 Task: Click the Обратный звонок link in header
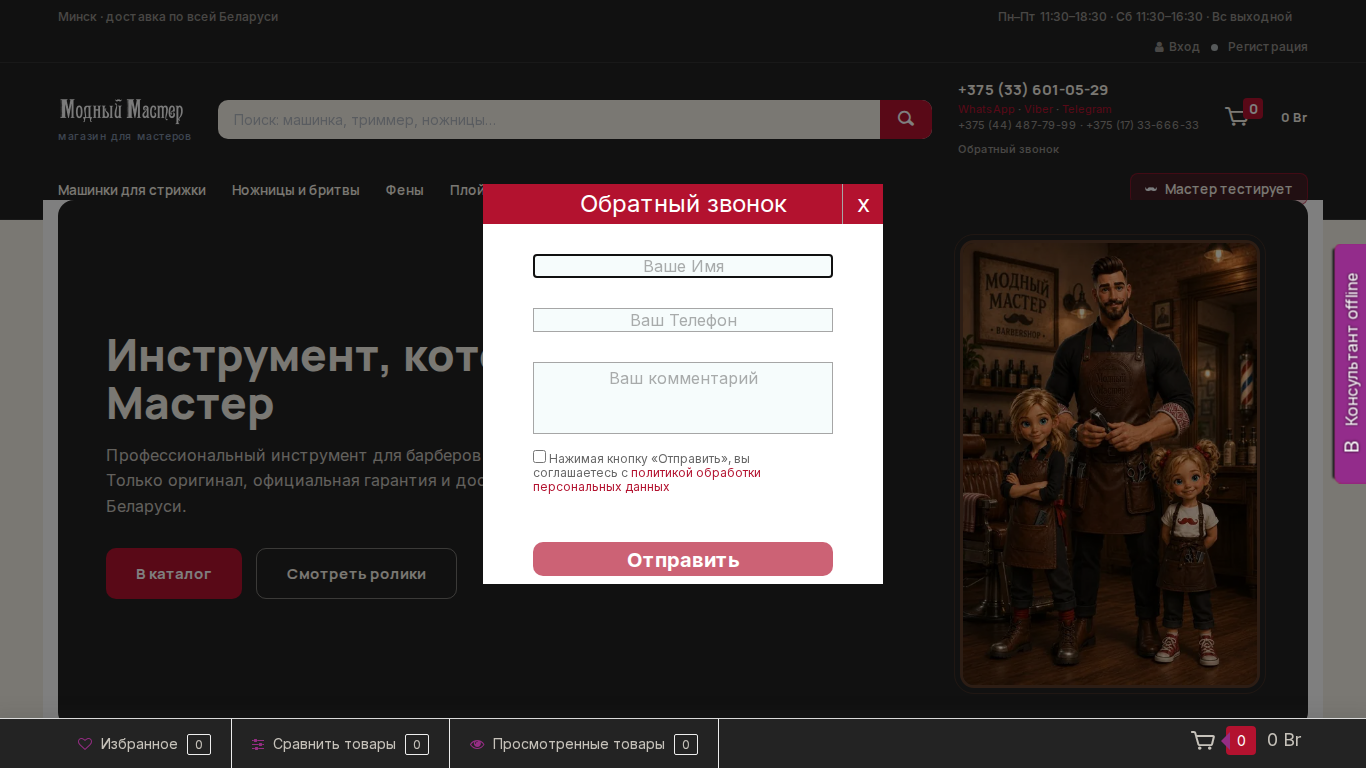click(x=1008, y=149)
